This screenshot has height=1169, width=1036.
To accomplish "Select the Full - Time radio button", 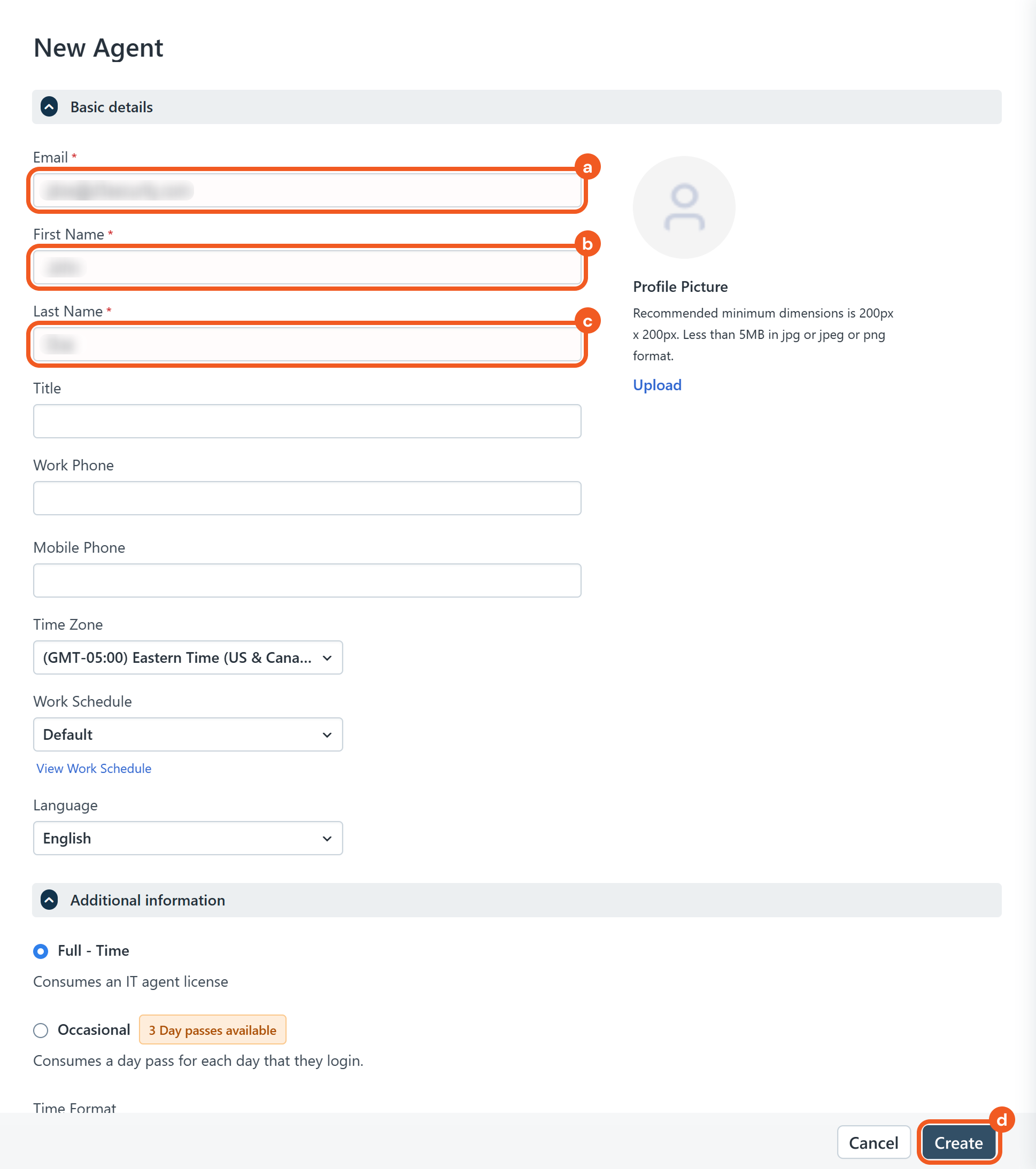I will pos(41,951).
